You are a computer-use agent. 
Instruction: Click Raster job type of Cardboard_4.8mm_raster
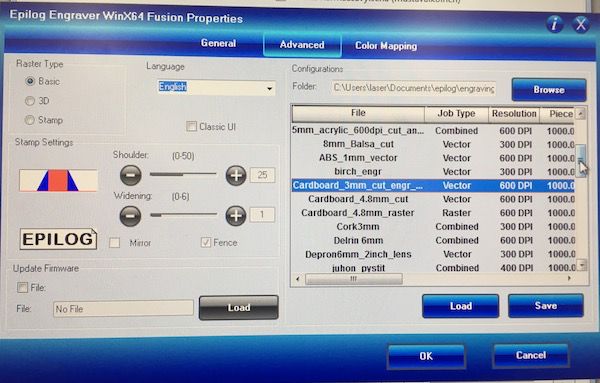coord(457,213)
